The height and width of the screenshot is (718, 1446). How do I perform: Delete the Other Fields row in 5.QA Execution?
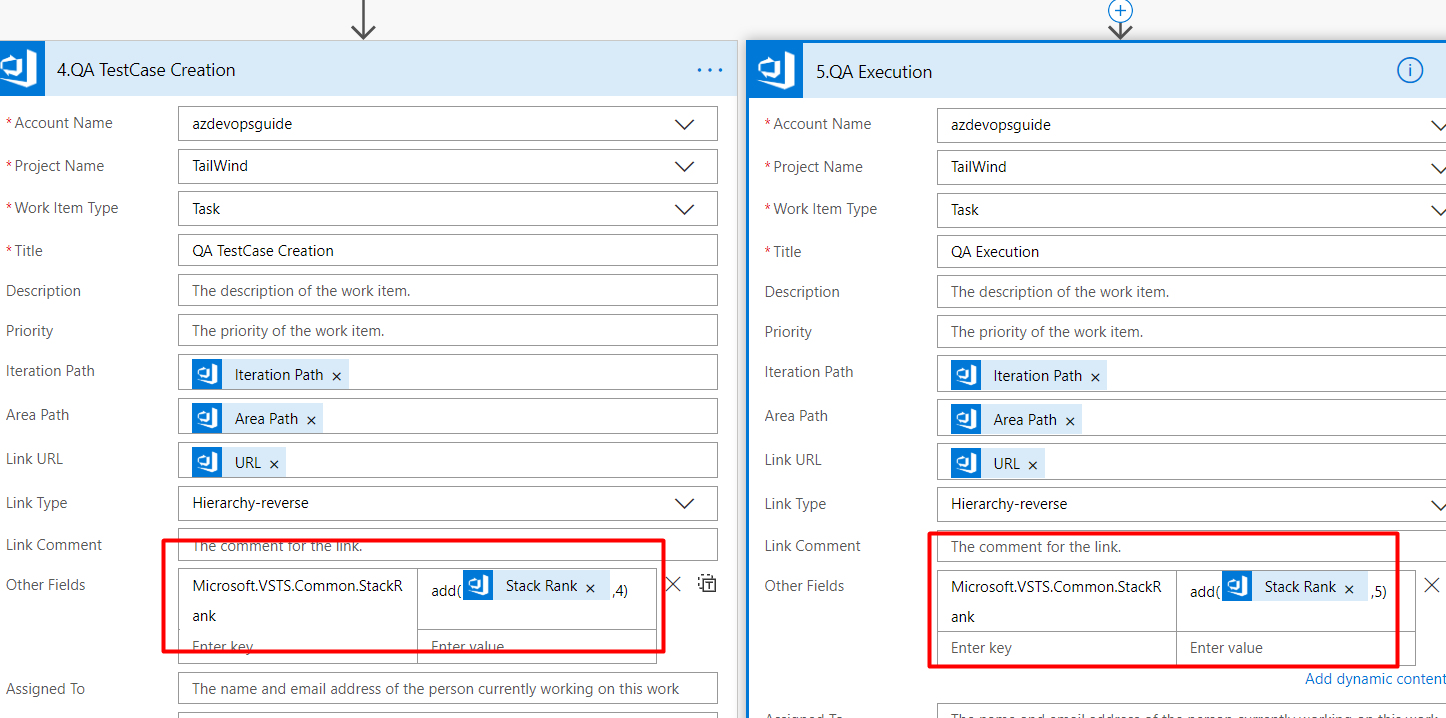(1432, 584)
